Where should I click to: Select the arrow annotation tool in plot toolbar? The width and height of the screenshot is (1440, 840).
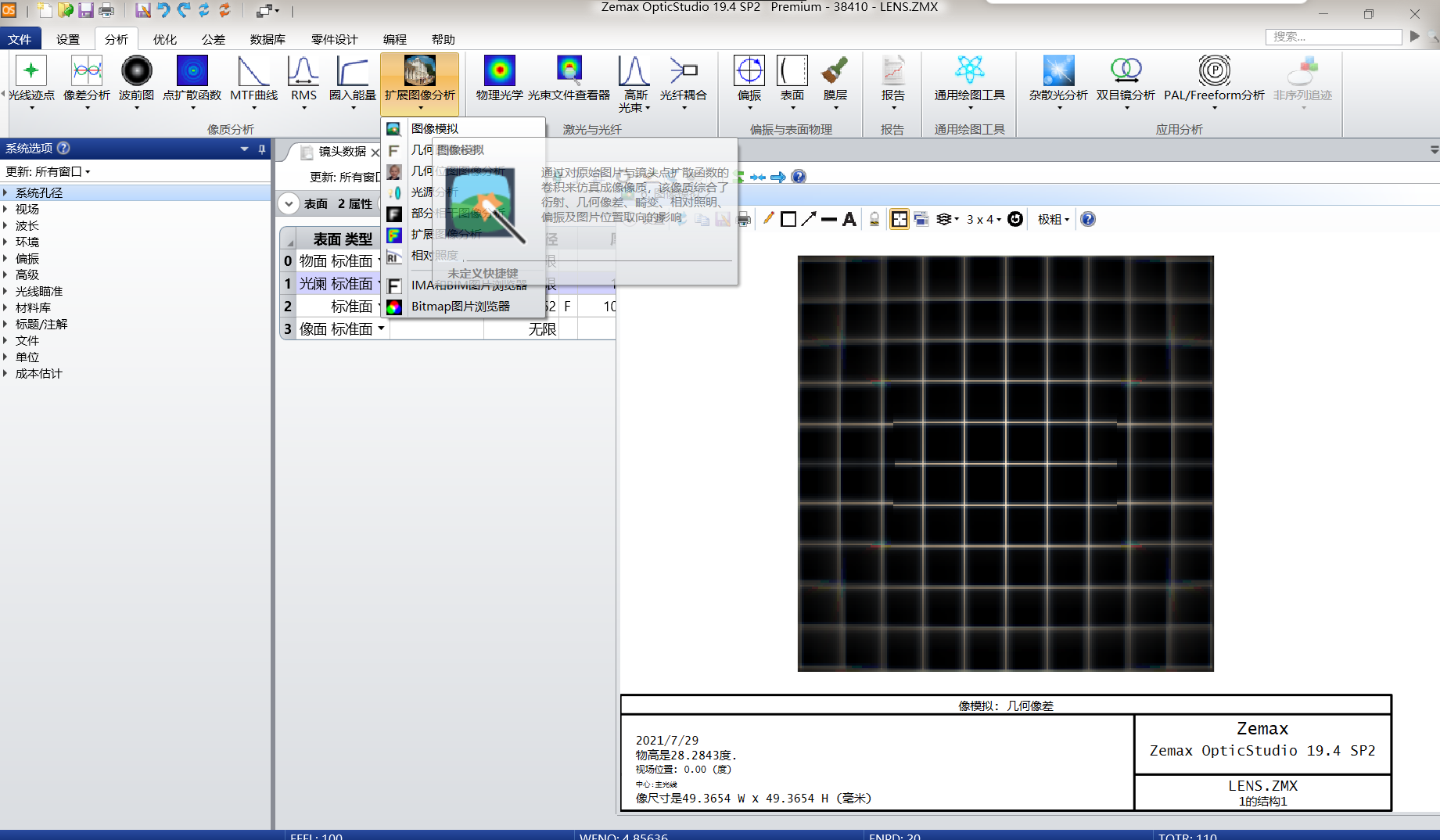click(x=809, y=219)
